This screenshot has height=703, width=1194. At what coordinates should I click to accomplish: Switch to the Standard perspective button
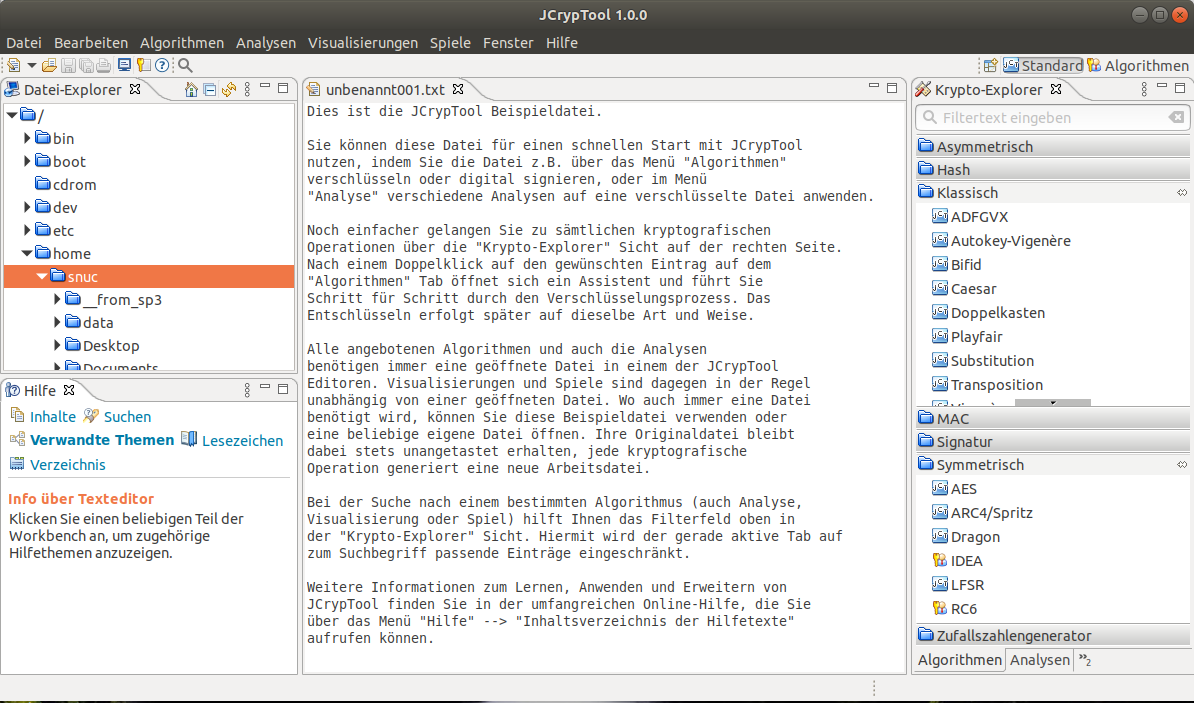point(1042,66)
